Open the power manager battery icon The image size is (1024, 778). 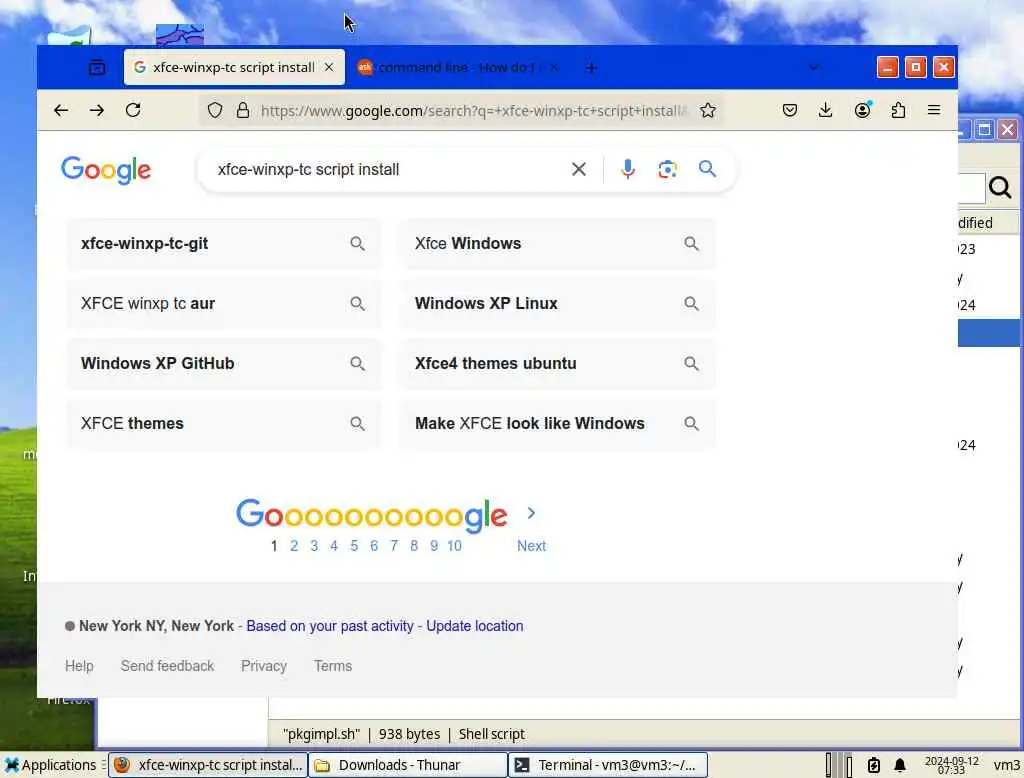(874, 765)
